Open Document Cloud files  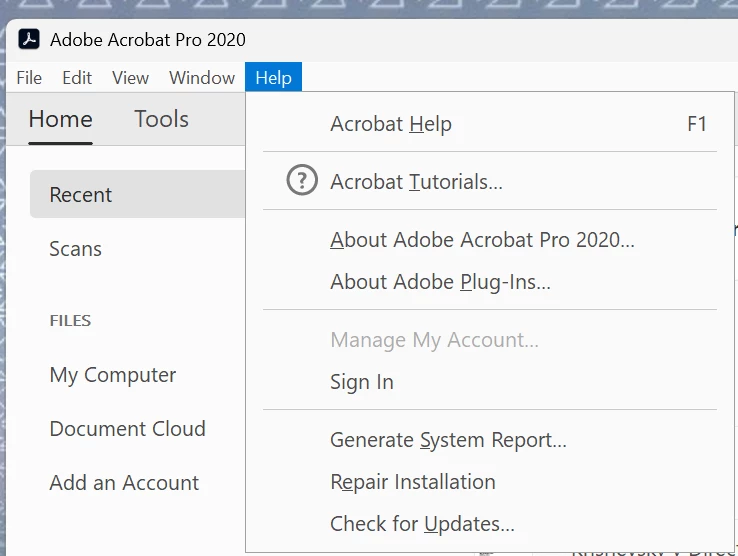(128, 429)
